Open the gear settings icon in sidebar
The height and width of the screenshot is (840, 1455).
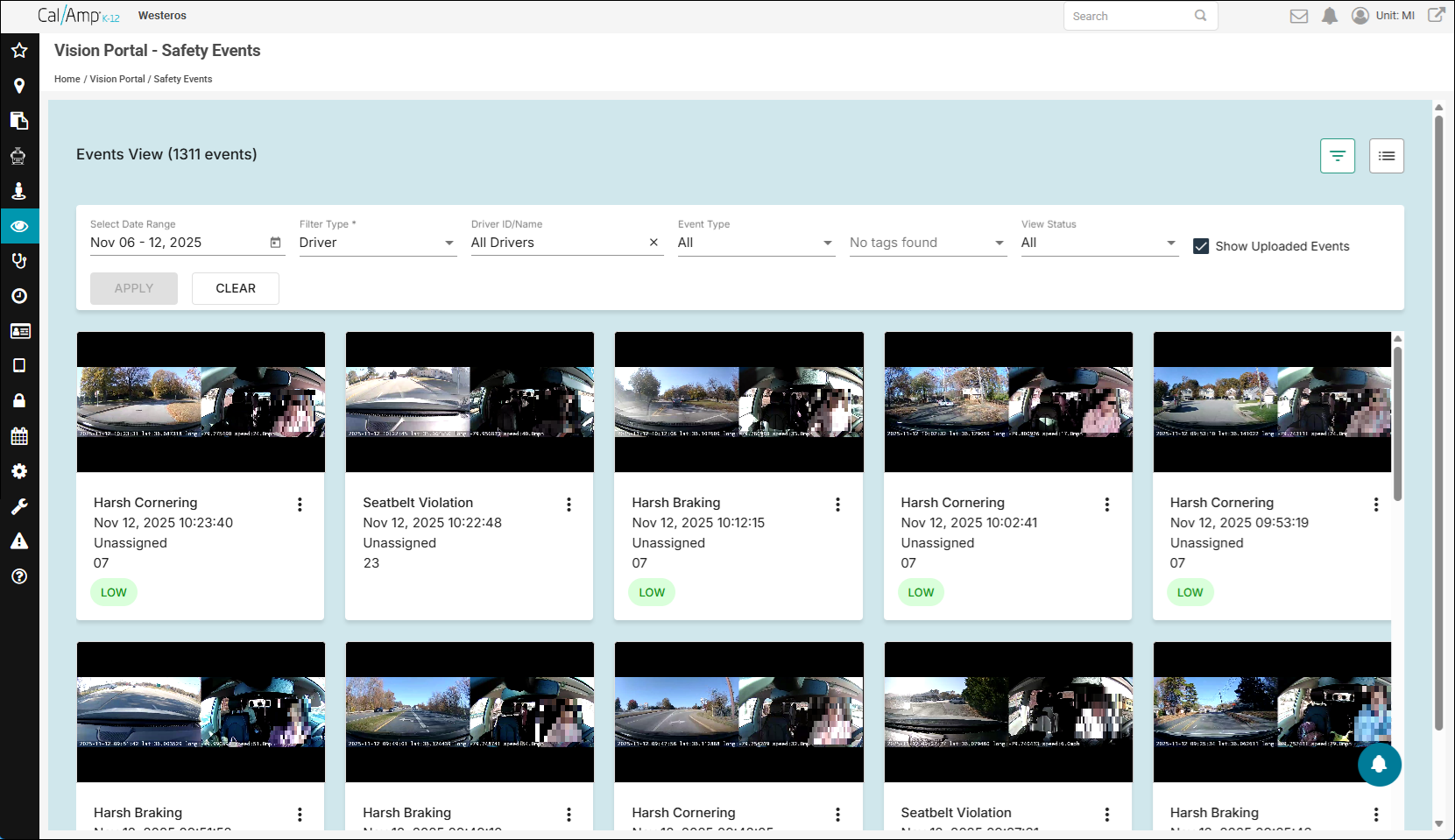[x=19, y=471]
